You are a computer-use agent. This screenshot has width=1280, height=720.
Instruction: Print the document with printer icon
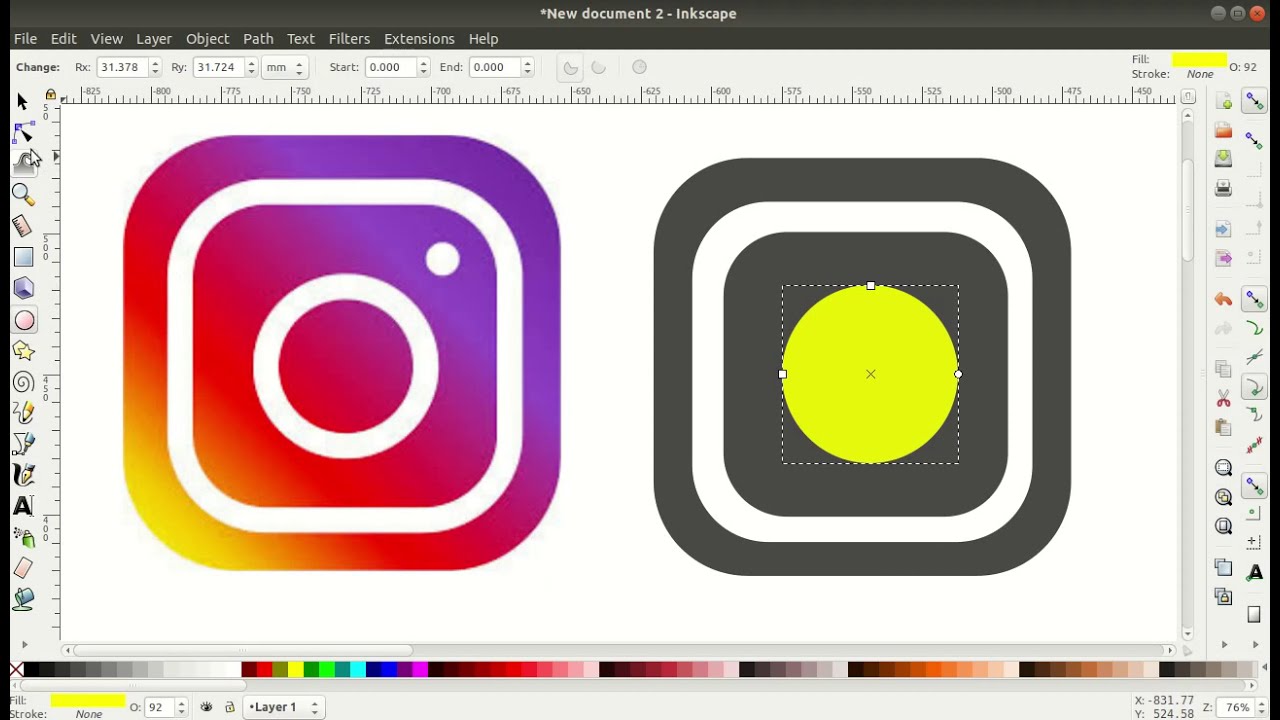pyautogui.click(x=1223, y=188)
